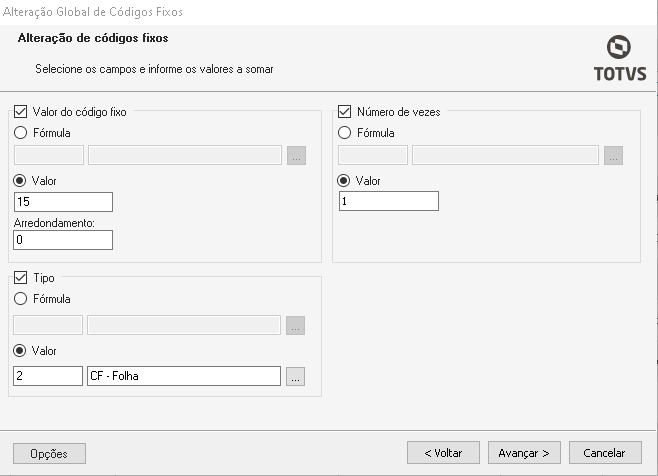Select Fórmula under Valor do código fixo

tap(21, 133)
